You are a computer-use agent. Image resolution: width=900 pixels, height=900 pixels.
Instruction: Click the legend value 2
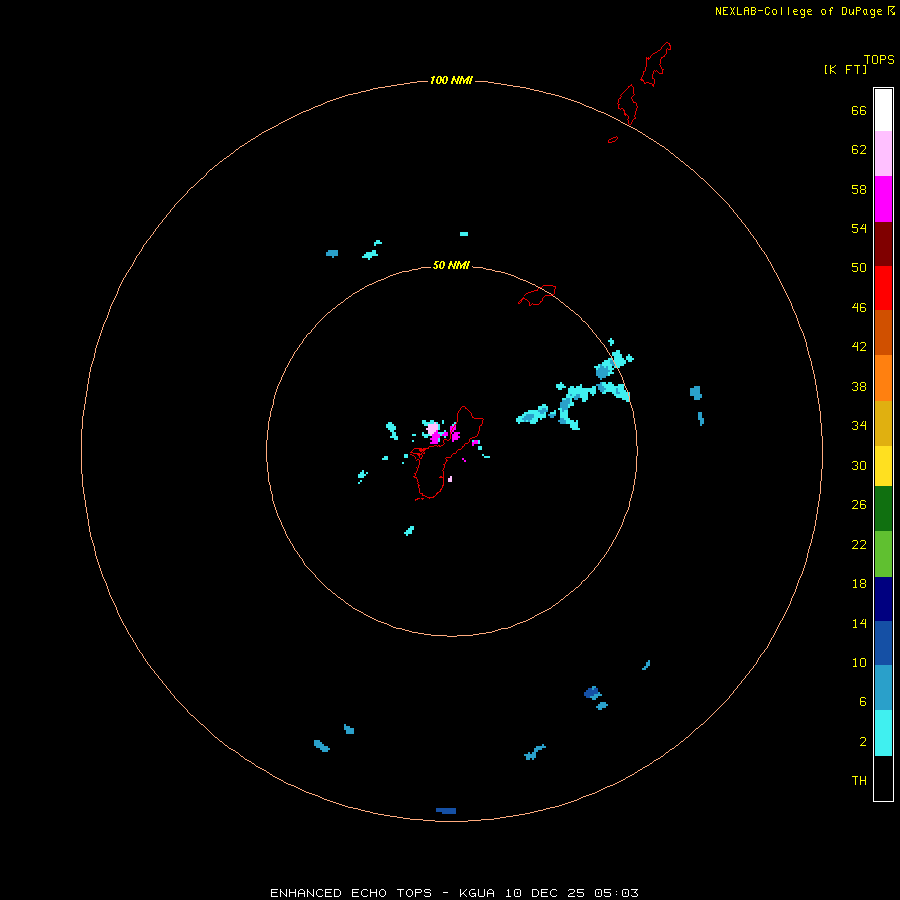tap(863, 742)
